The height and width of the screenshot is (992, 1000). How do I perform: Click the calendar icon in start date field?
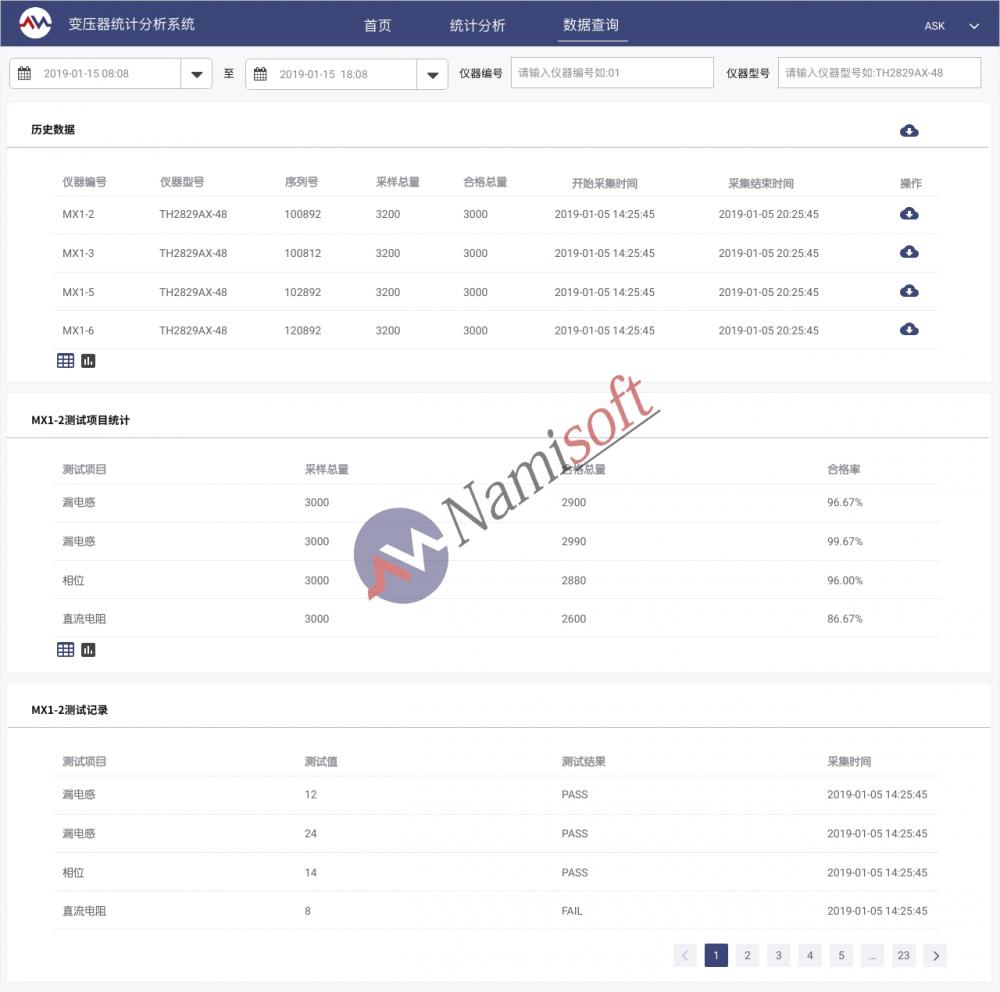click(x=24, y=73)
